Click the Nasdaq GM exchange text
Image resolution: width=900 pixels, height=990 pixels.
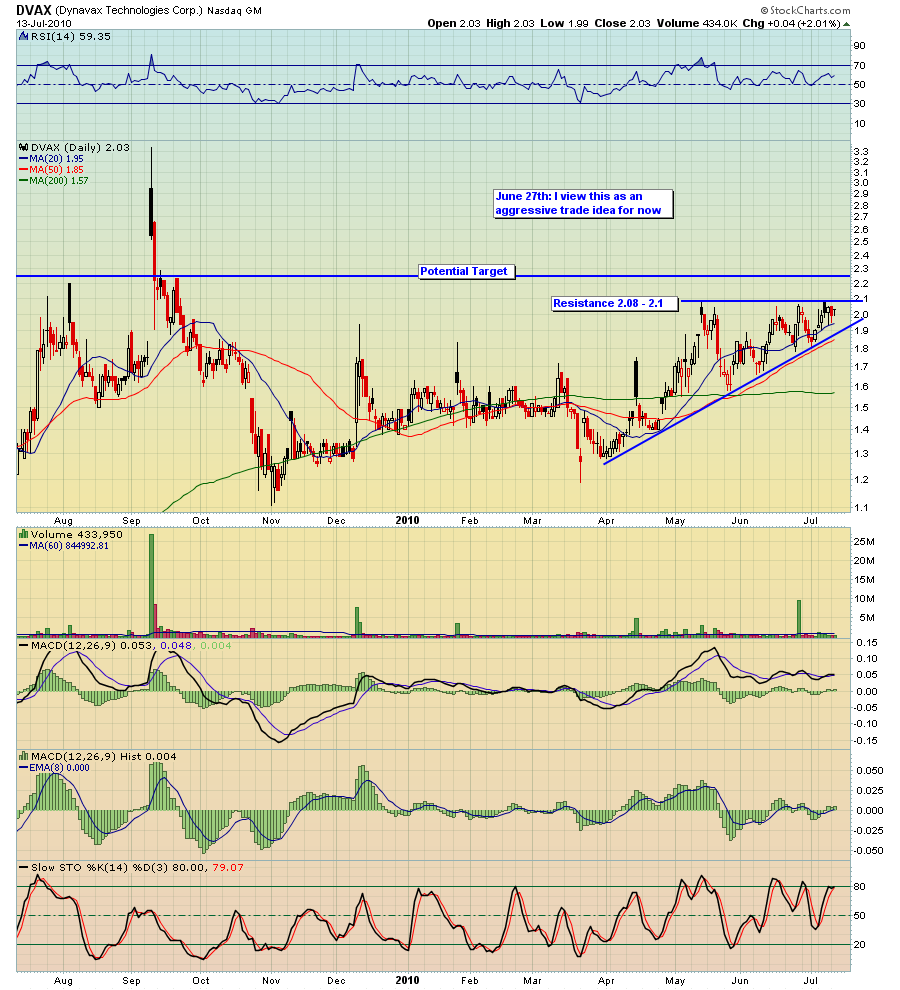234,11
